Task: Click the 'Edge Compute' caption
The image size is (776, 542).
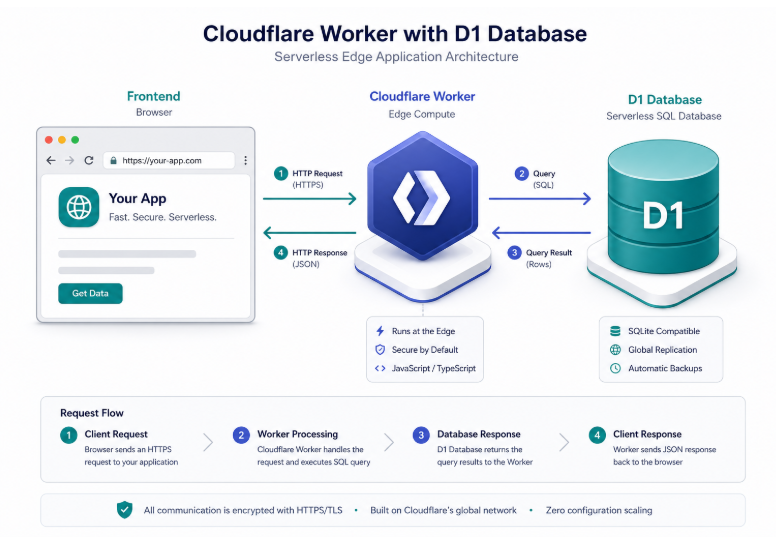Action: (422, 114)
